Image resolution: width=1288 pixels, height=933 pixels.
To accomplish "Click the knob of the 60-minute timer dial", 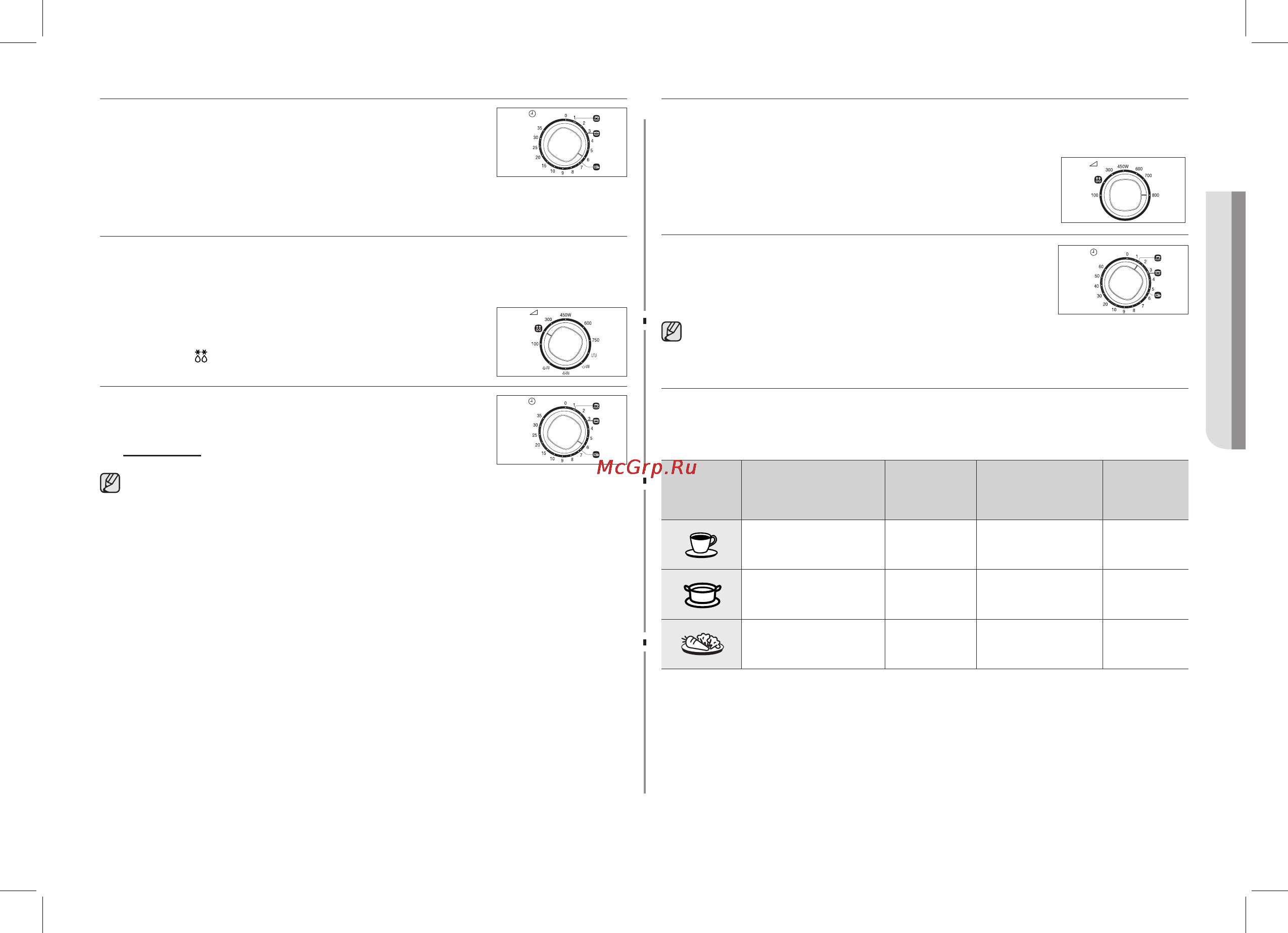I will (1126, 283).
